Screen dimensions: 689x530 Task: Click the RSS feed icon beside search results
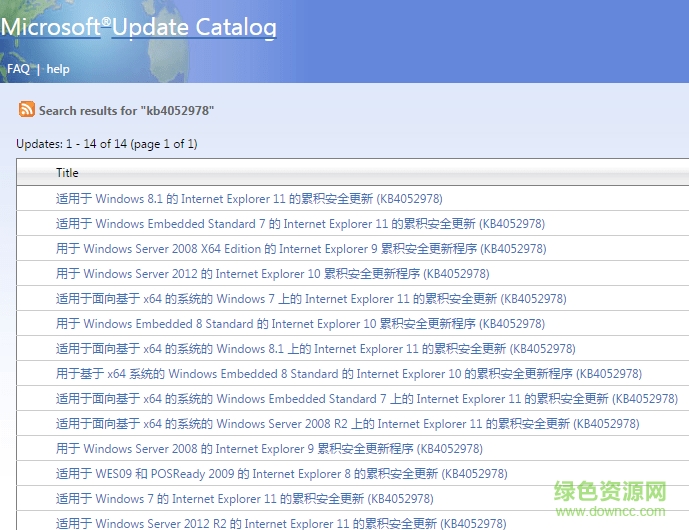tap(26, 109)
